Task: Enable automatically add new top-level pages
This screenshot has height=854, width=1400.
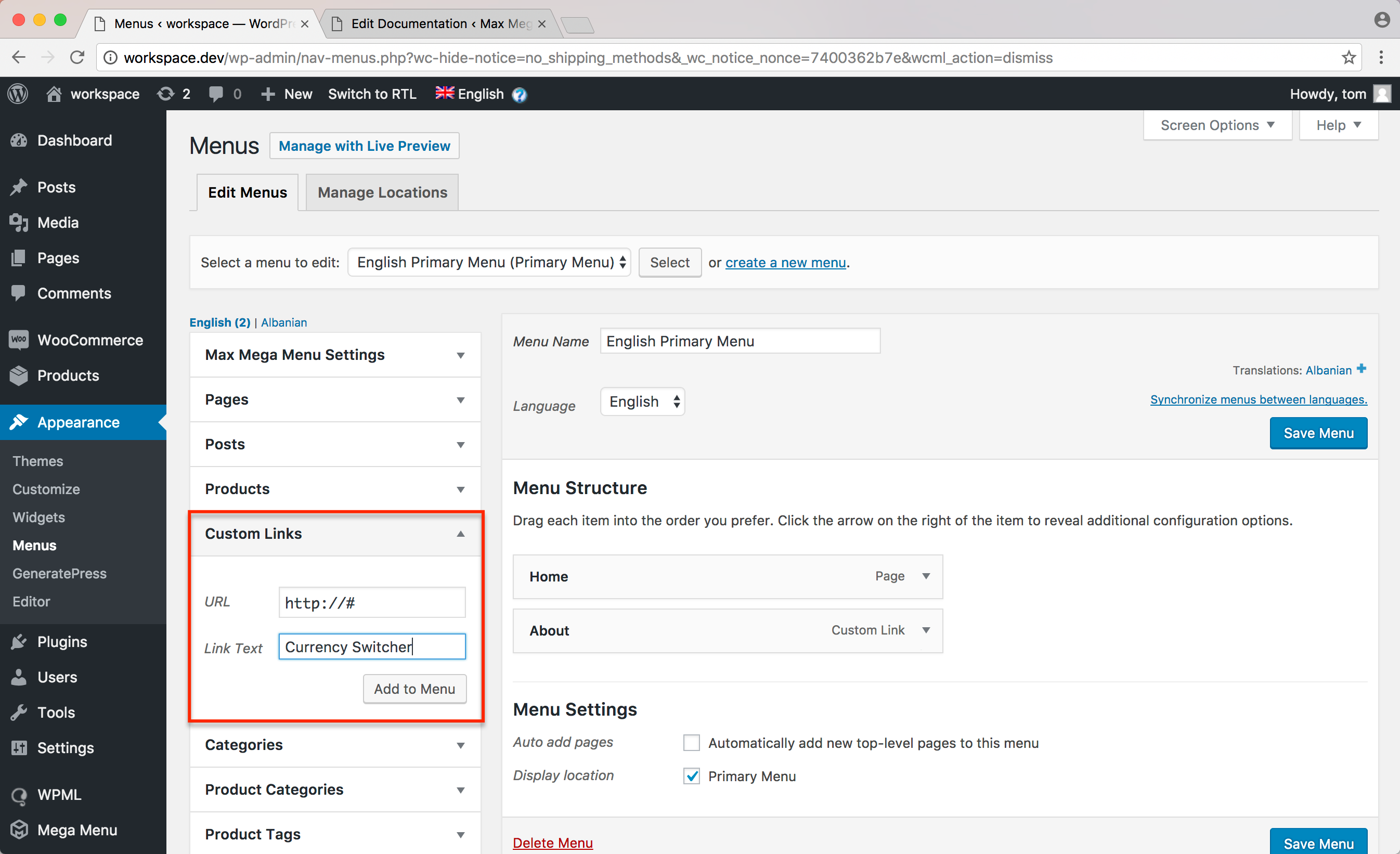Action: pyautogui.click(x=691, y=743)
